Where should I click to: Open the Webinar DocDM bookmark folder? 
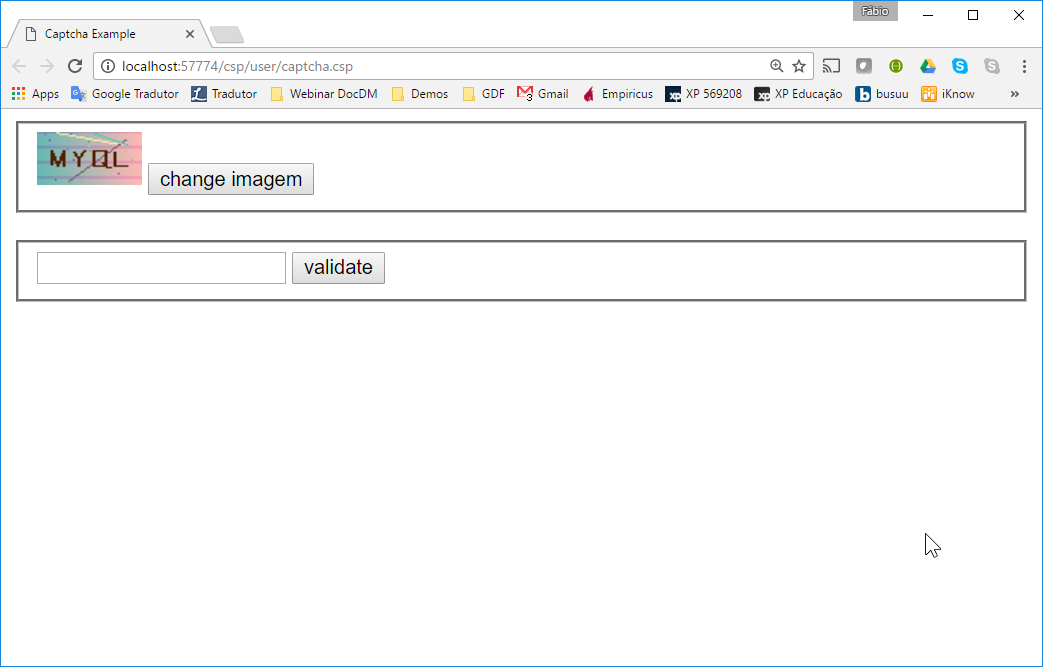324,94
